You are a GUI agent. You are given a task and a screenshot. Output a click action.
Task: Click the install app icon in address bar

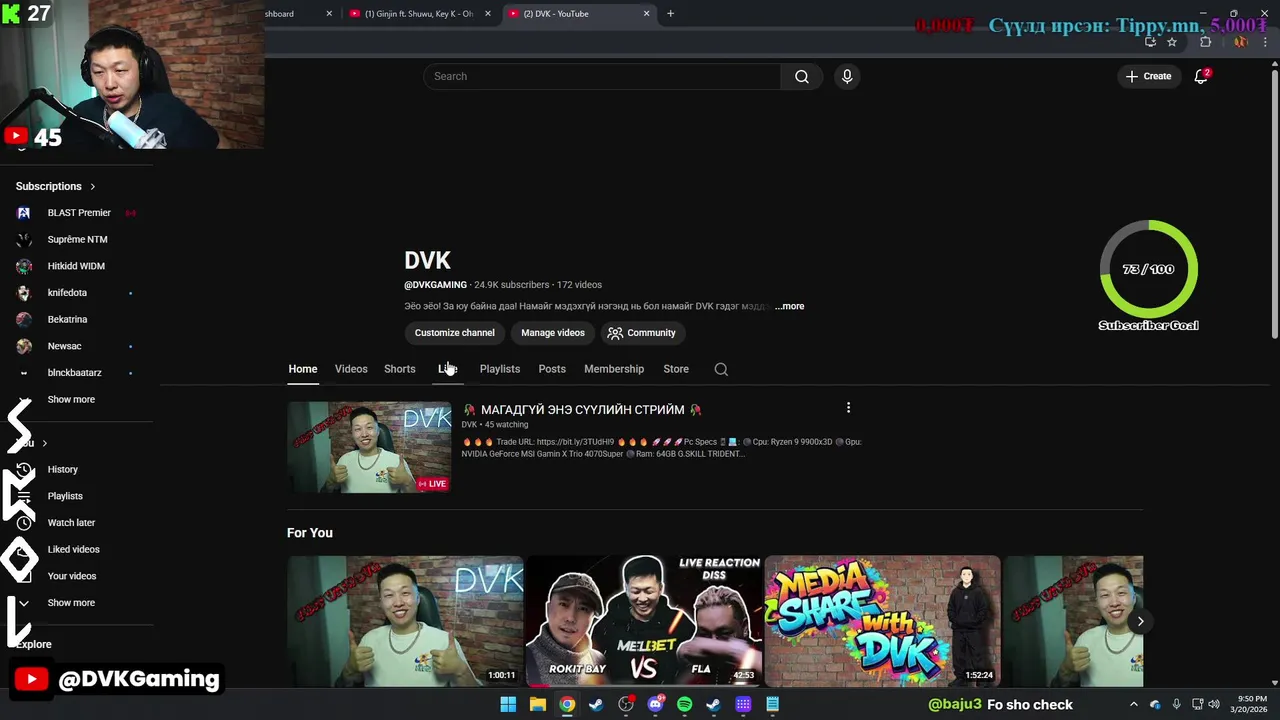point(1151,42)
